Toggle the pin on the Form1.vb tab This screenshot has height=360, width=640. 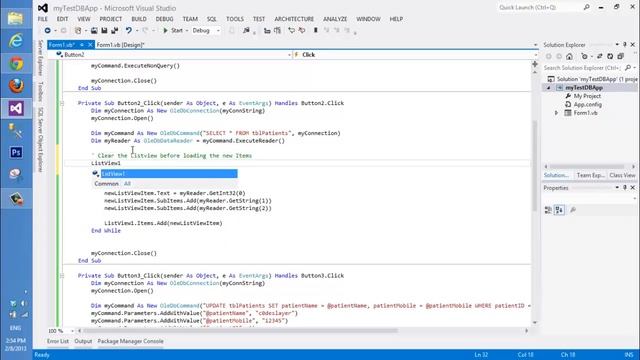point(82,45)
